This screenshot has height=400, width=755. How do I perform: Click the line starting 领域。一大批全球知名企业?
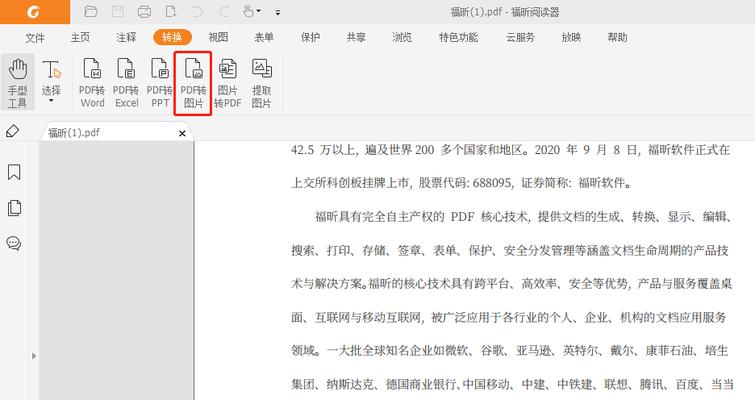(x=509, y=350)
